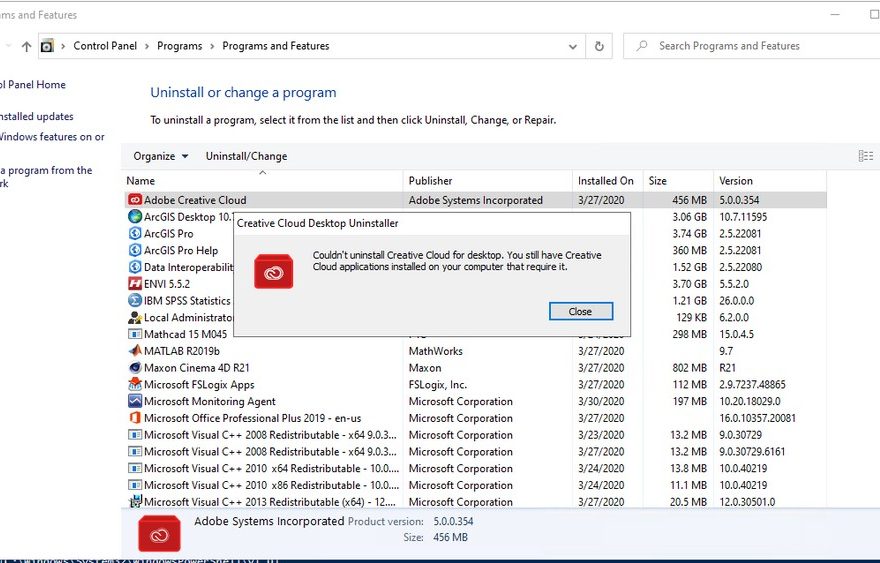The width and height of the screenshot is (880, 563).
Task: Open the installed updates link
Action: pos(36,117)
